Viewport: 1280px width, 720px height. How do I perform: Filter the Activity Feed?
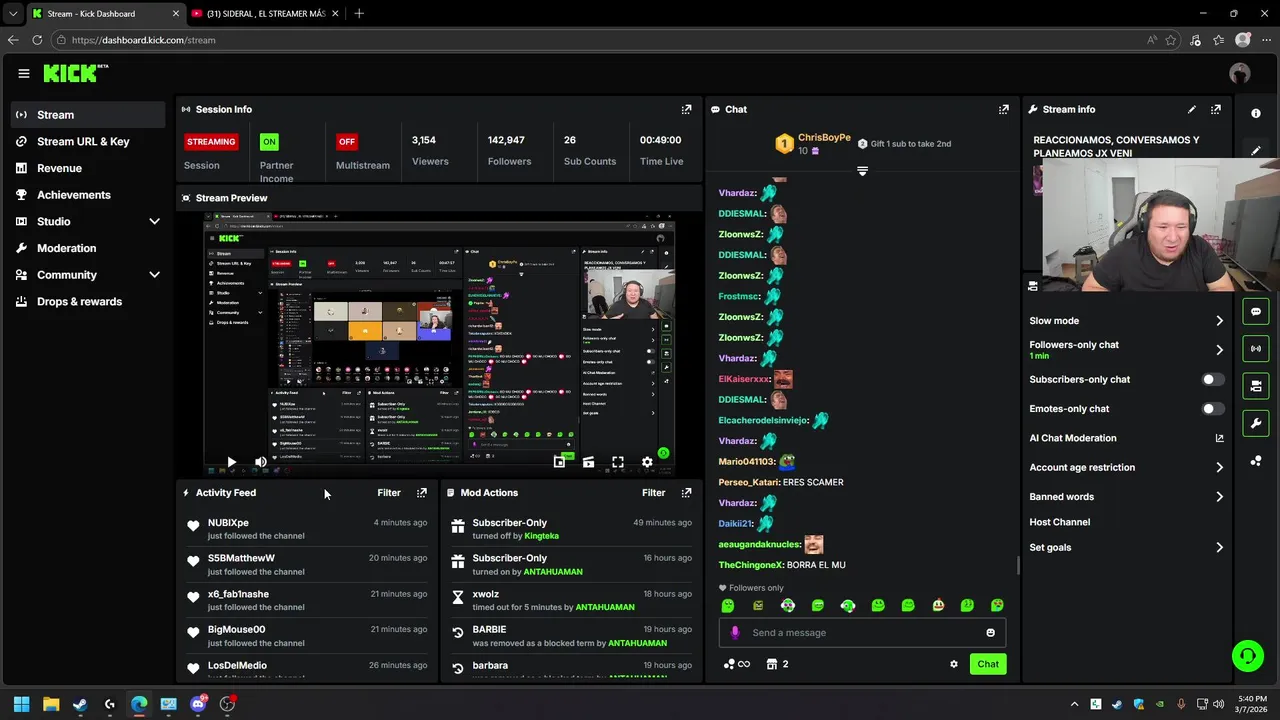click(389, 493)
